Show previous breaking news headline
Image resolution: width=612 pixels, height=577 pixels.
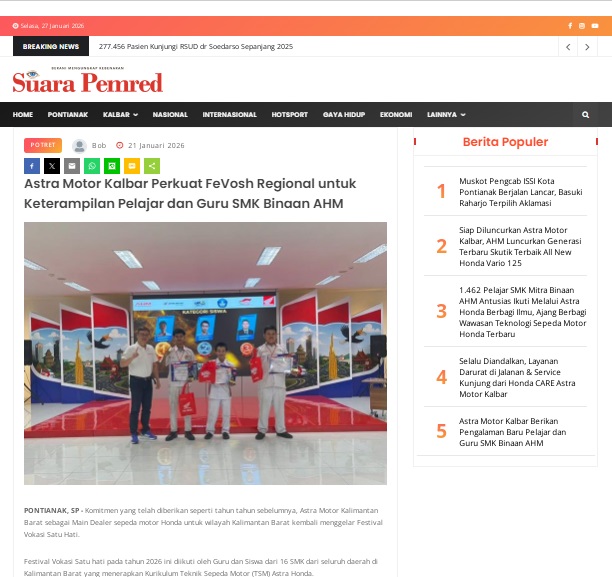click(x=568, y=47)
